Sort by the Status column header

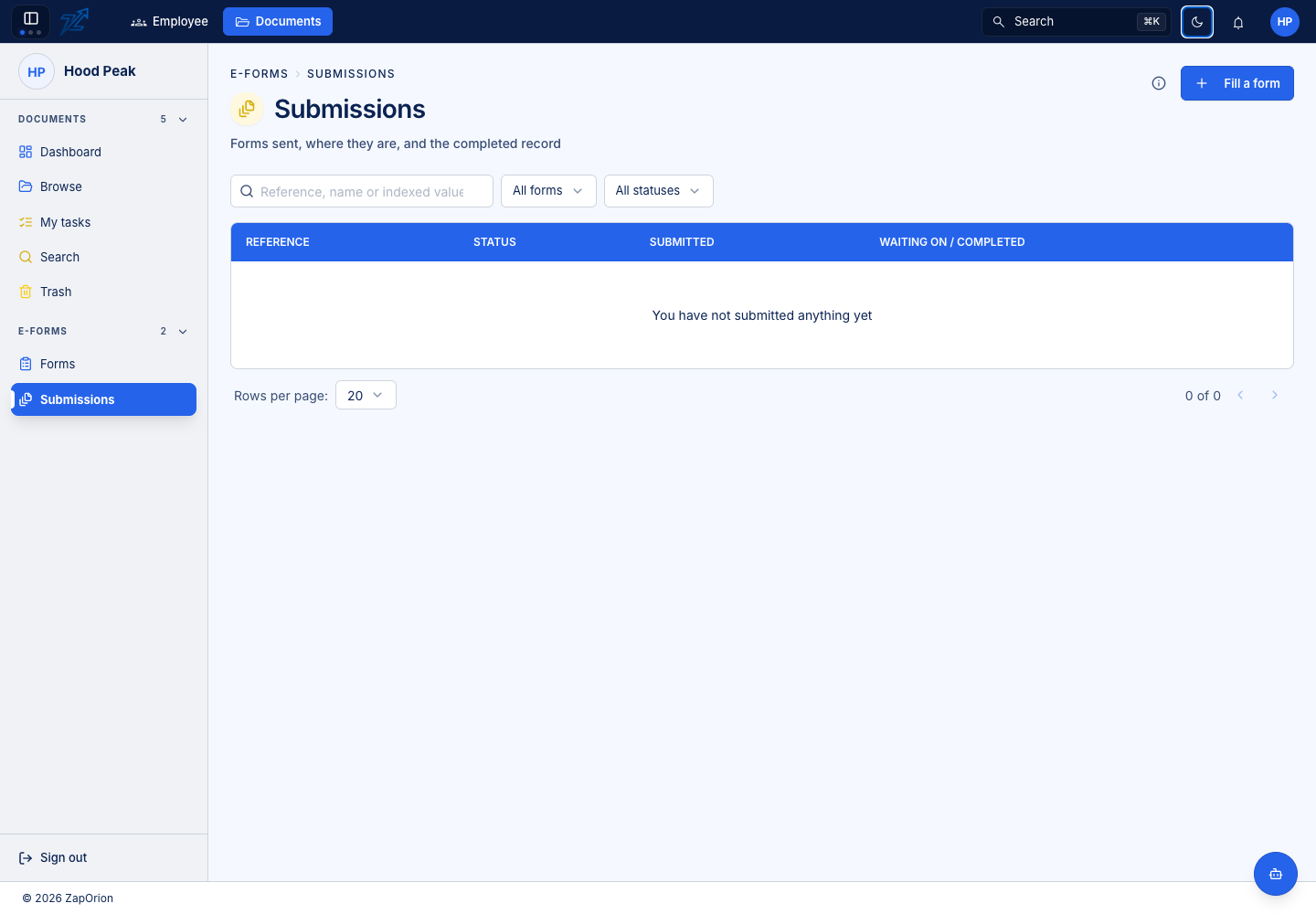(x=494, y=242)
